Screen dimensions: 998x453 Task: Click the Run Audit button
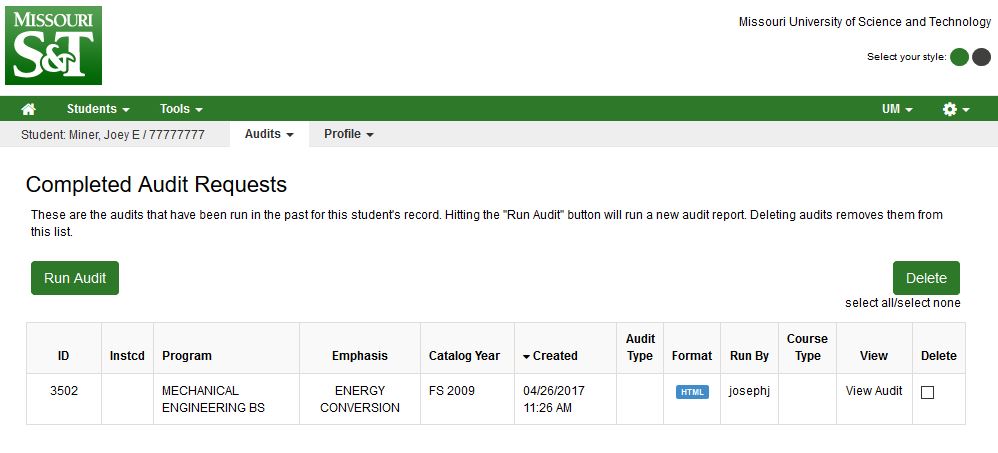pos(75,278)
